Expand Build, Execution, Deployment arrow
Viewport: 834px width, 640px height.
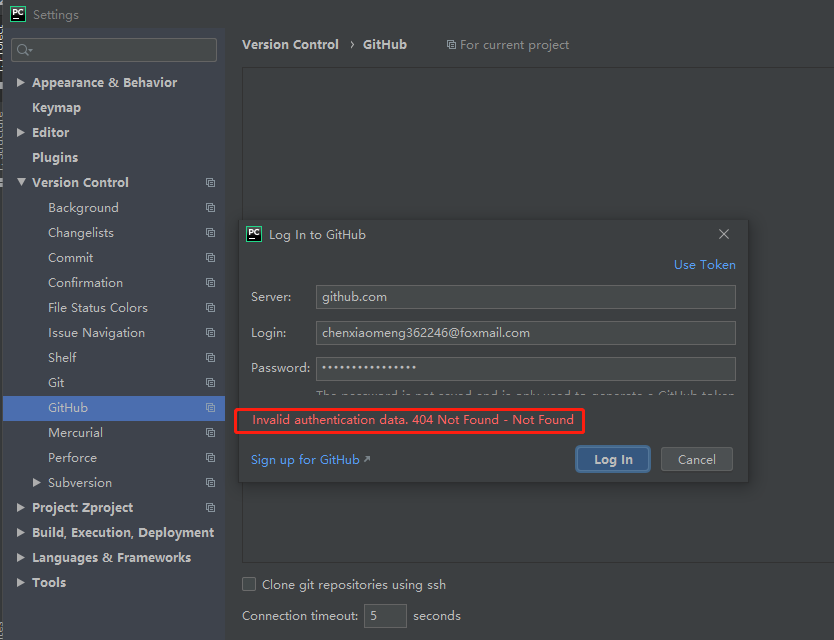pyautogui.click(x=21, y=533)
